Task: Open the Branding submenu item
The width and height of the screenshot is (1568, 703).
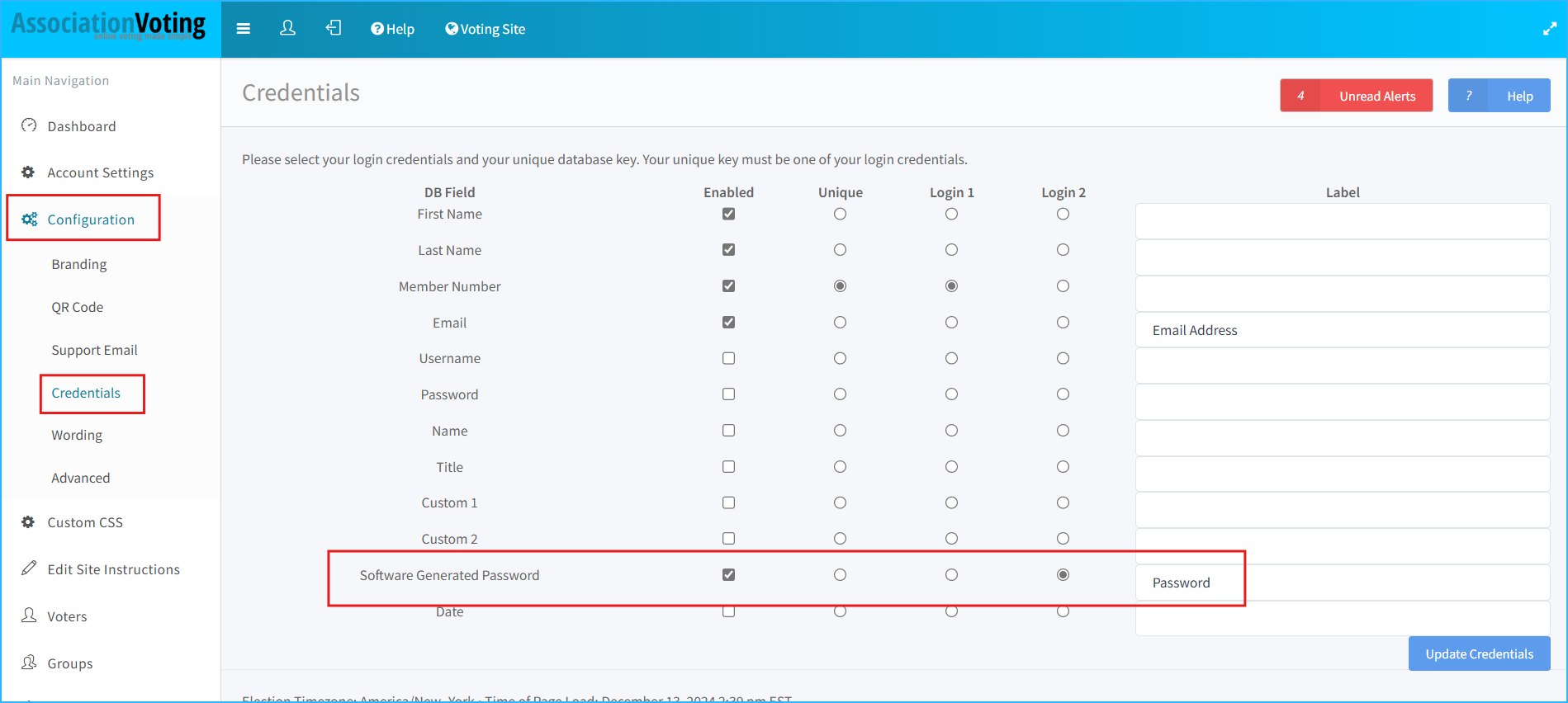Action: point(79,264)
